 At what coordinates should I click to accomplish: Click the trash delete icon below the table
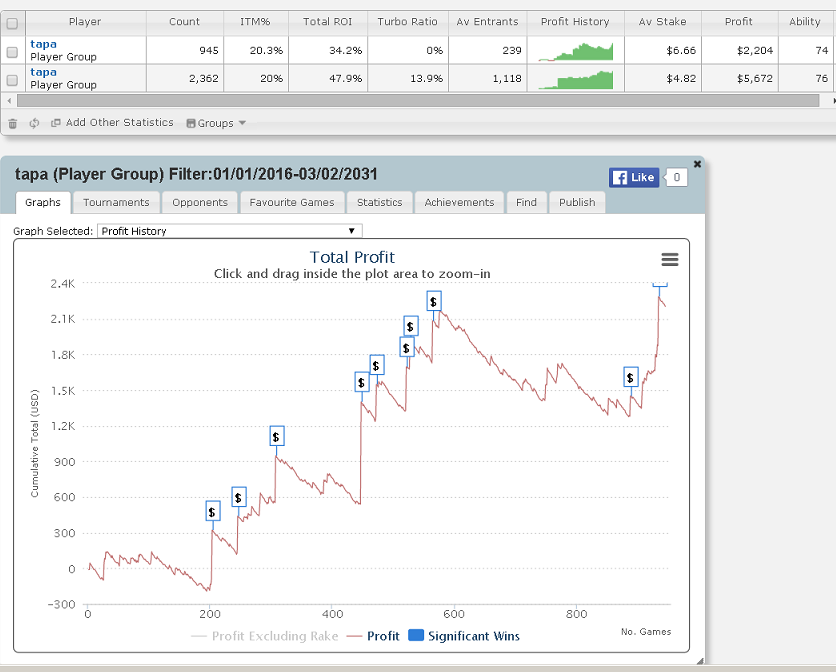click(13, 123)
